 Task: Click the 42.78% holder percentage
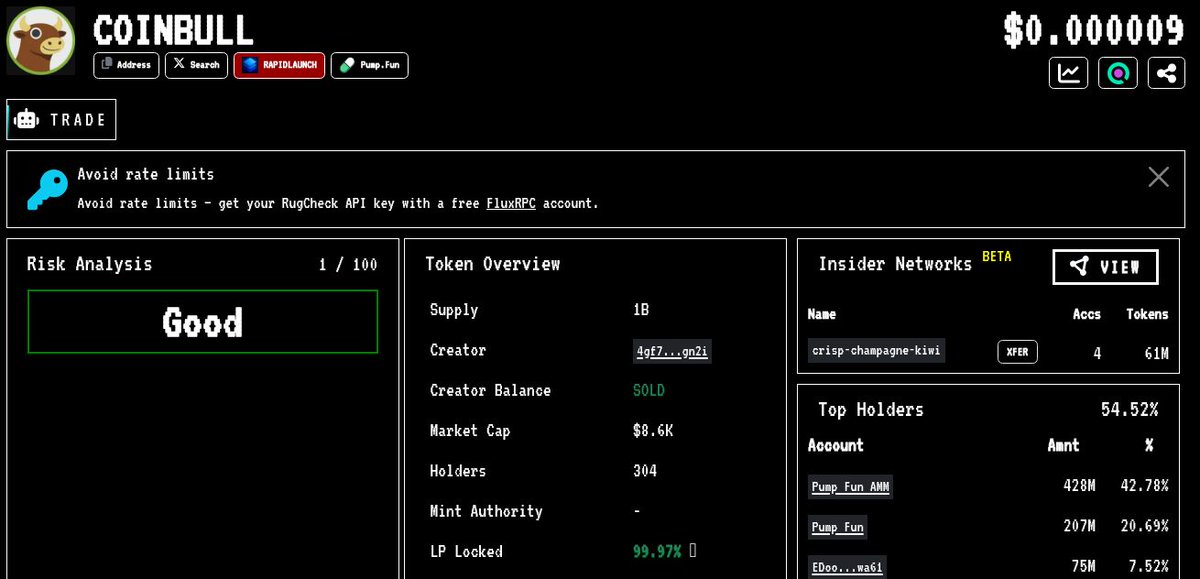coord(1143,486)
